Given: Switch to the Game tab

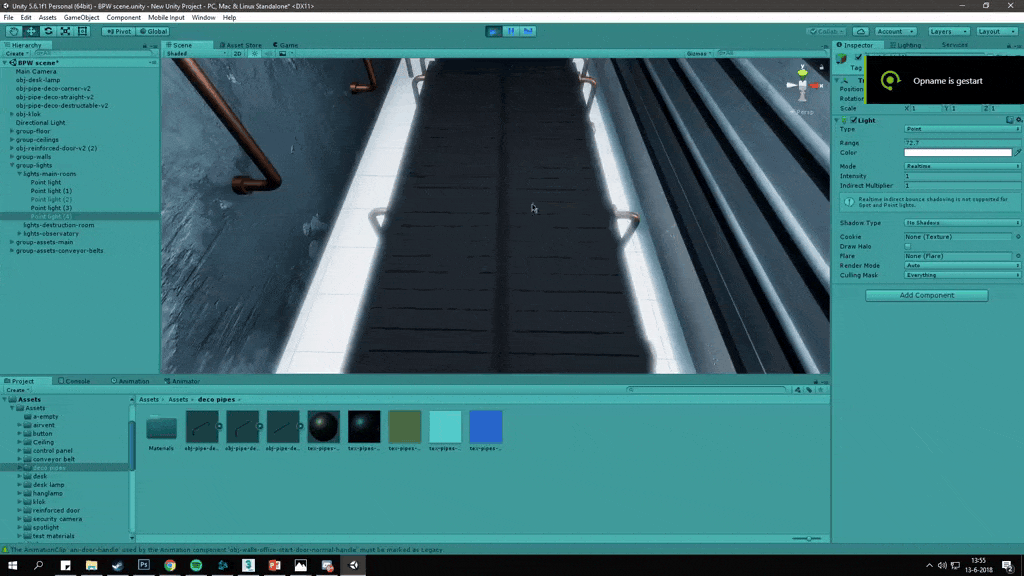Looking at the screenshot, I should click(x=287, y=45).
